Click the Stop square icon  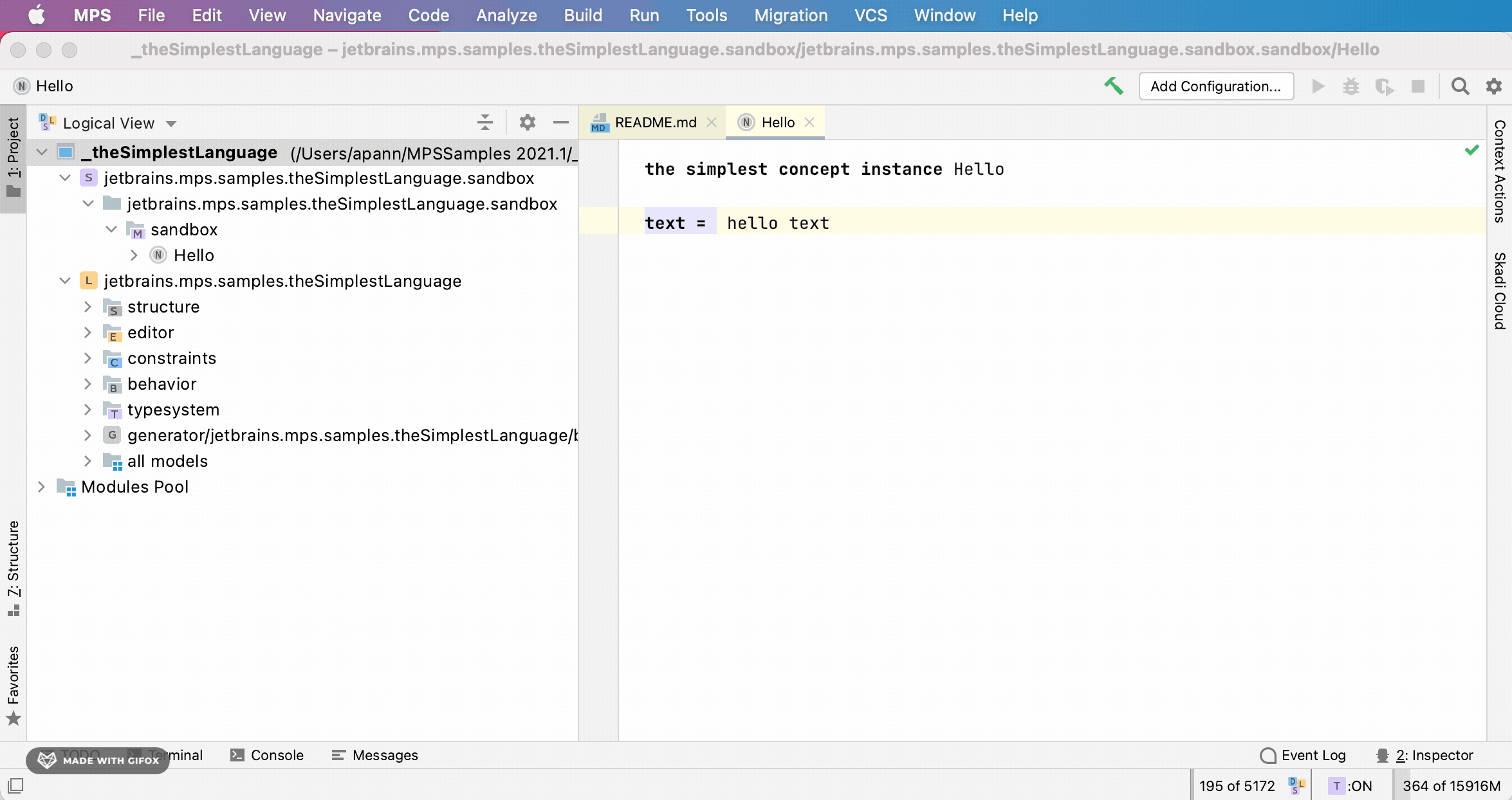tap(1417, 86)
